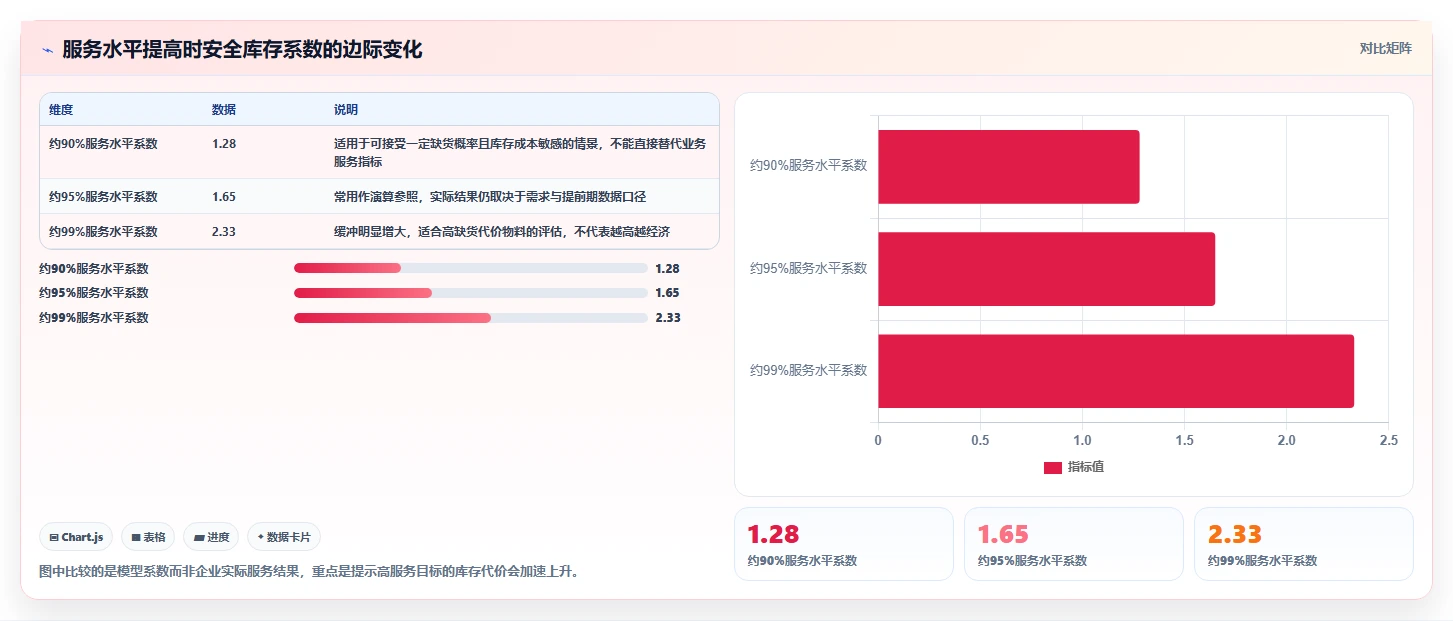Click table cell 约95%服务水平系数
The height and width of the screenshot is (621, 1453).
pyautogui.click(x=103, y=197)
